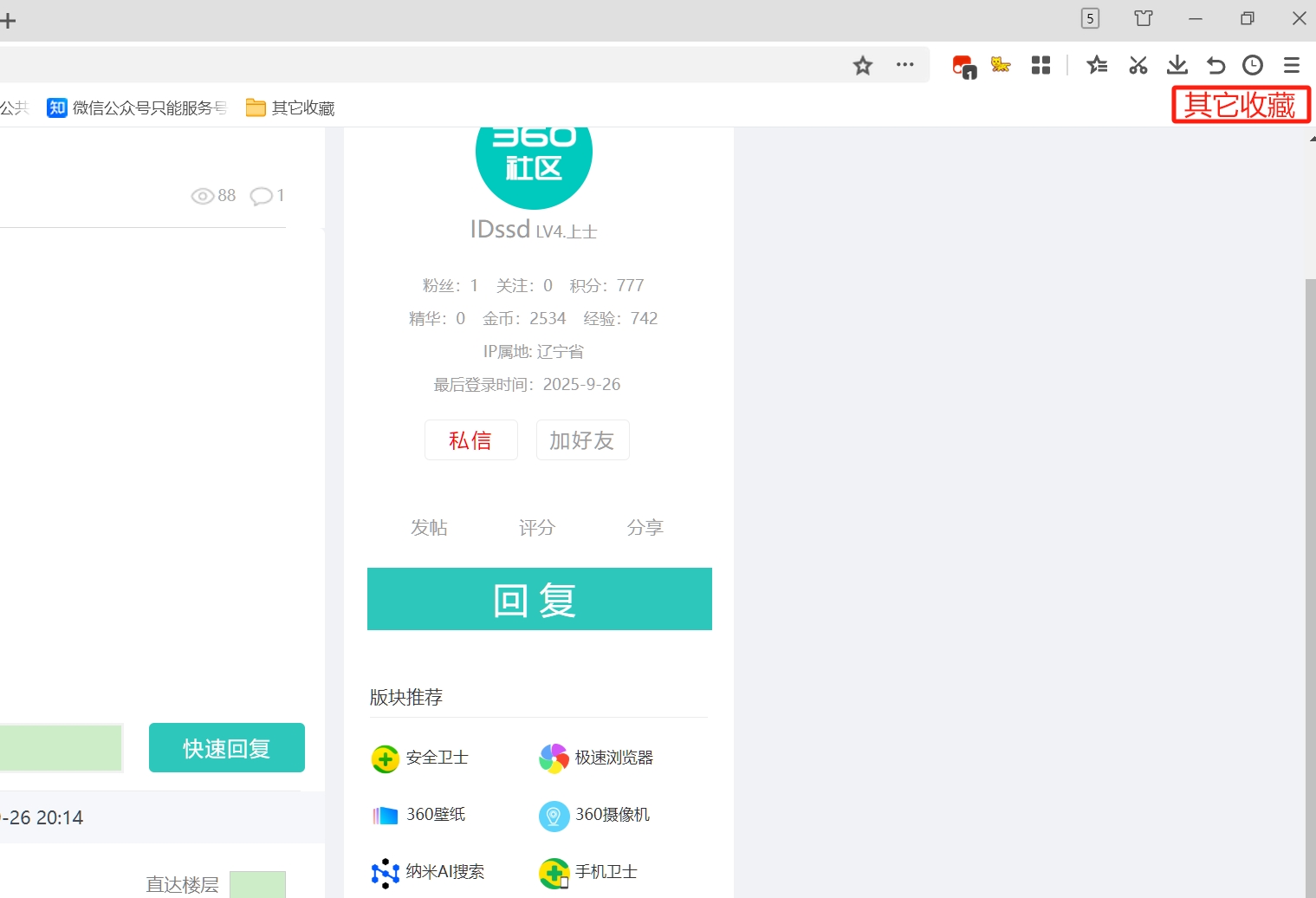Open the favorites list star icon

pos(1097,65)
